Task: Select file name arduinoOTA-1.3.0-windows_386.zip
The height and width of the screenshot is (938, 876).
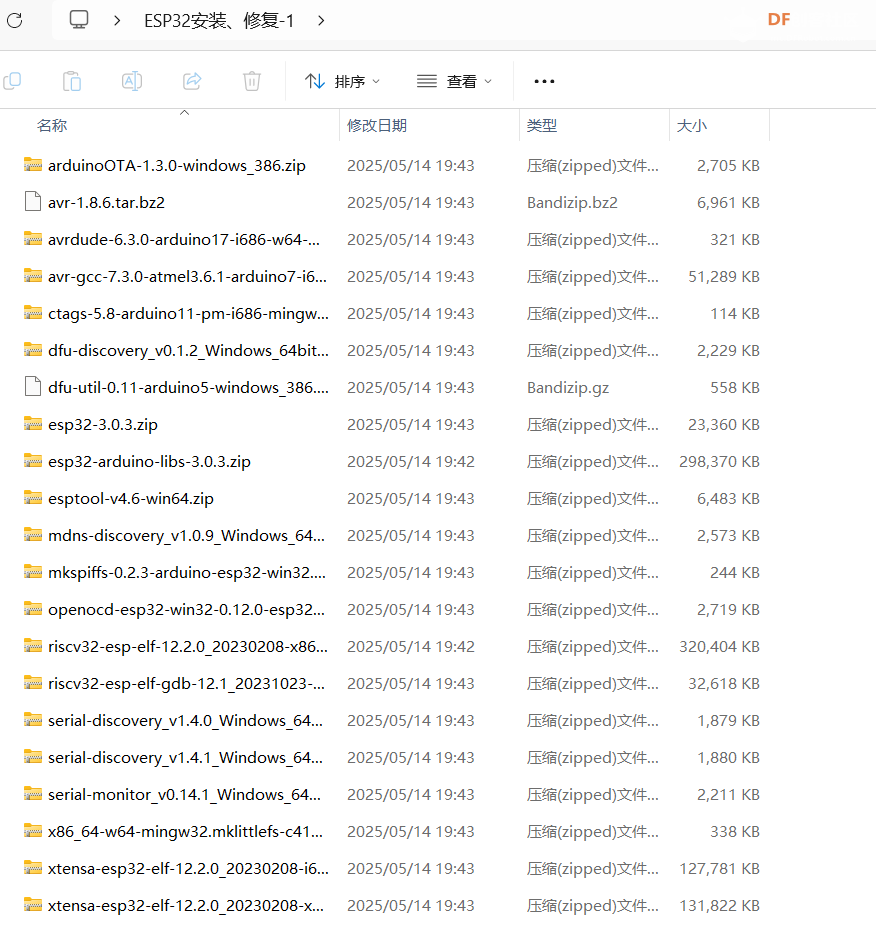Action: [177, 166]
